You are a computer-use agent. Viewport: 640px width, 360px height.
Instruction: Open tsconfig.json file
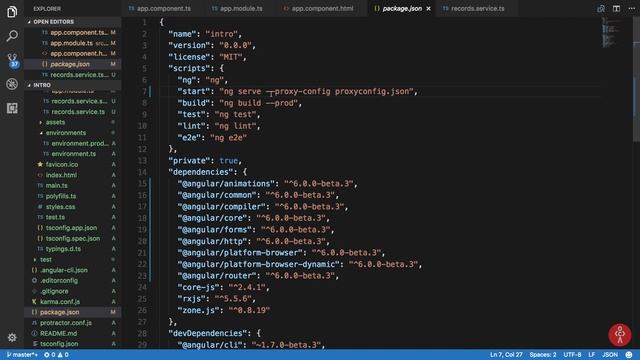[73, 344]
